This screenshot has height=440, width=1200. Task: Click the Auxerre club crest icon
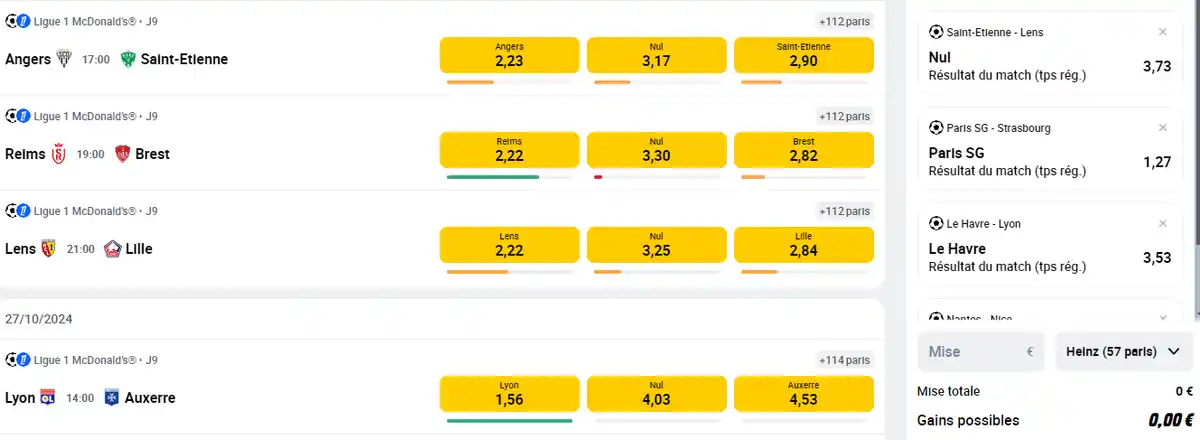(x=112, y=398)
